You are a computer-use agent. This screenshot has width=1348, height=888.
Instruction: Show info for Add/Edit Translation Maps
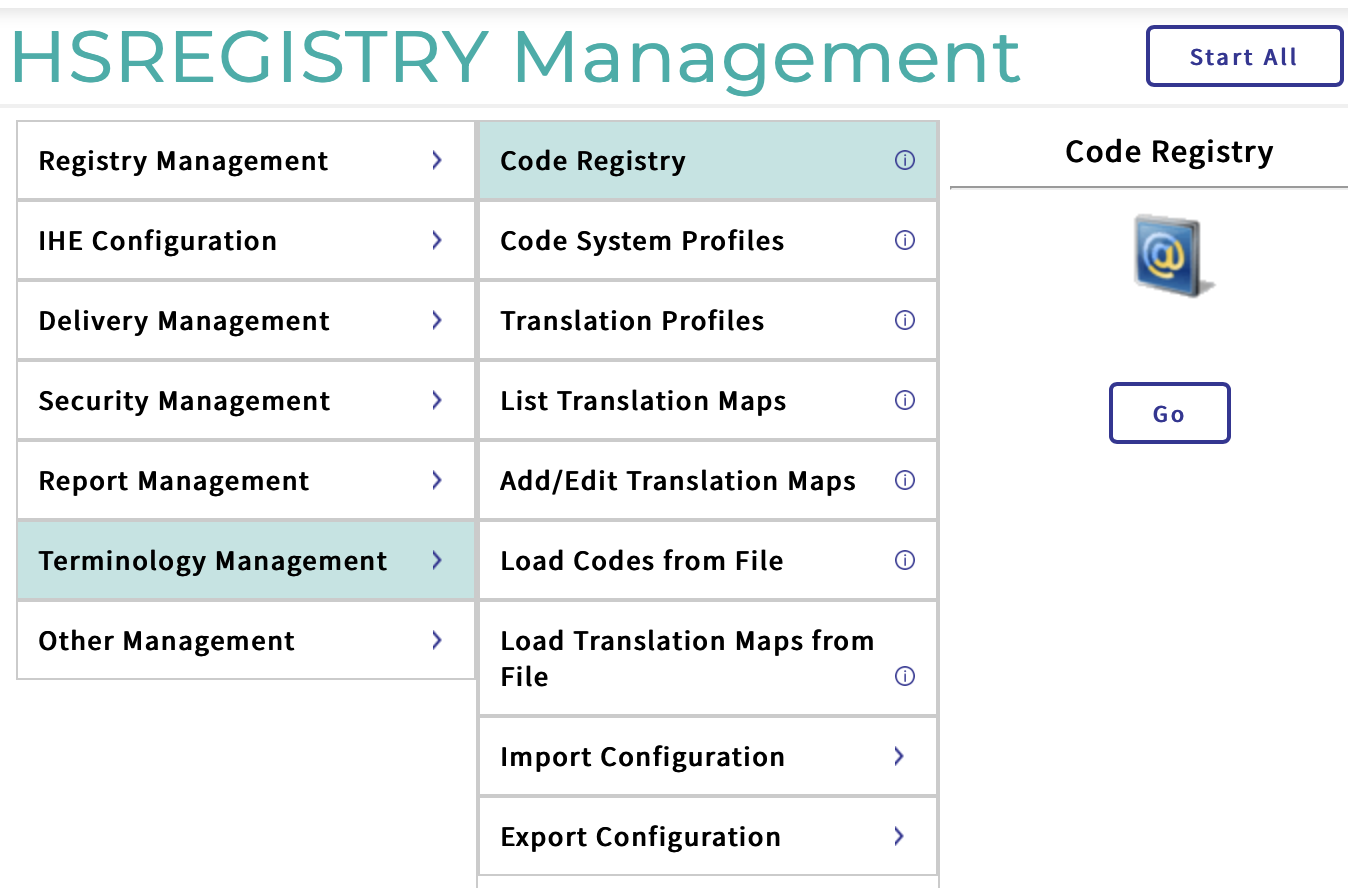click(x=904, y=480)
